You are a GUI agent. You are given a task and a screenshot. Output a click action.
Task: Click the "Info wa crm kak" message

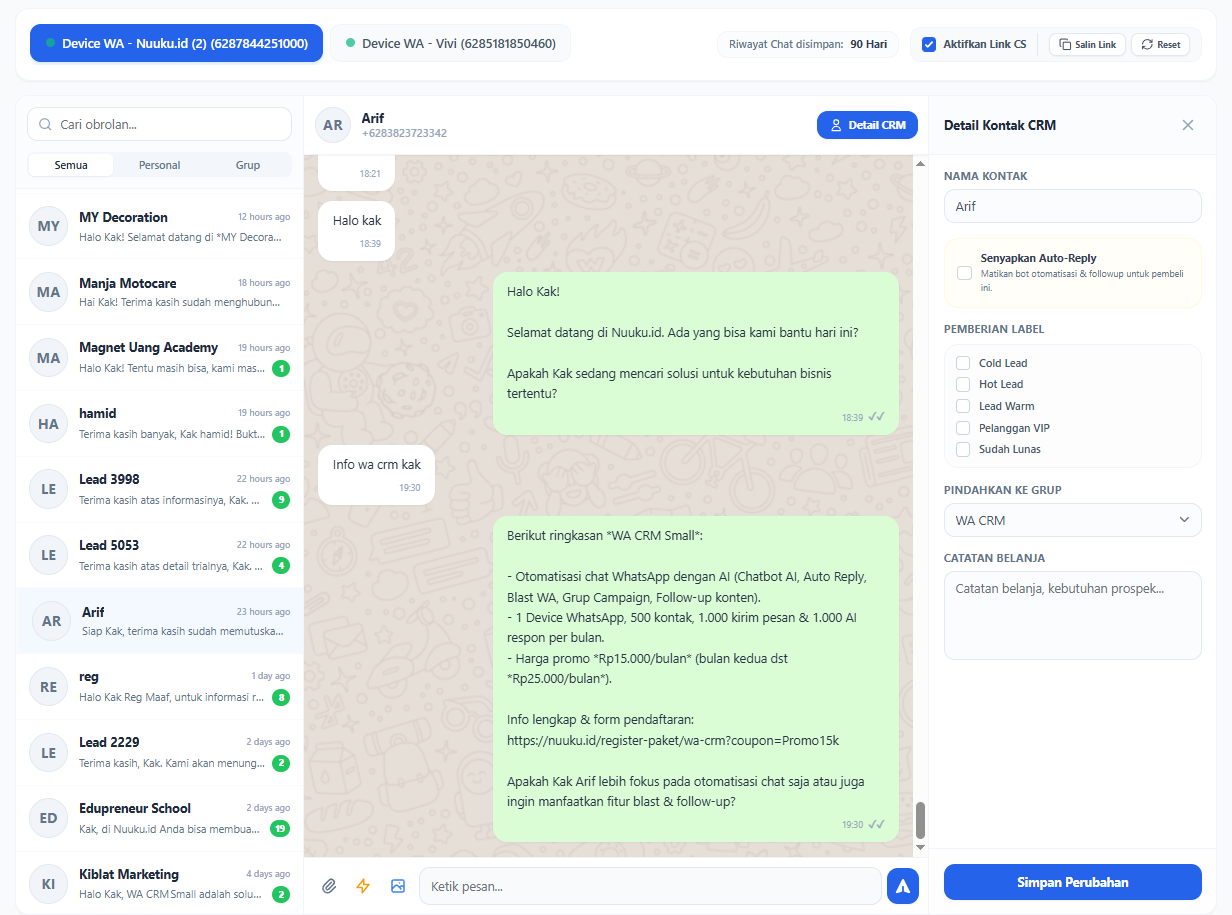[376, 475]
